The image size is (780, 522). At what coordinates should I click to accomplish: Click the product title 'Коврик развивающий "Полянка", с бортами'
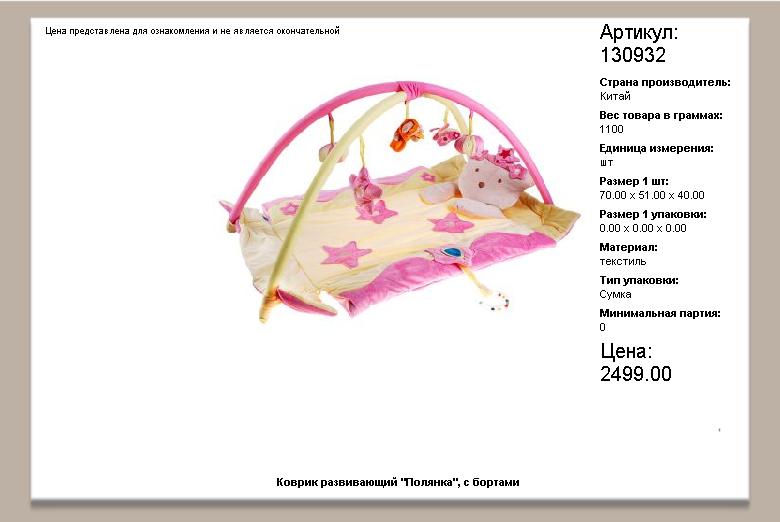coord(397,482)
